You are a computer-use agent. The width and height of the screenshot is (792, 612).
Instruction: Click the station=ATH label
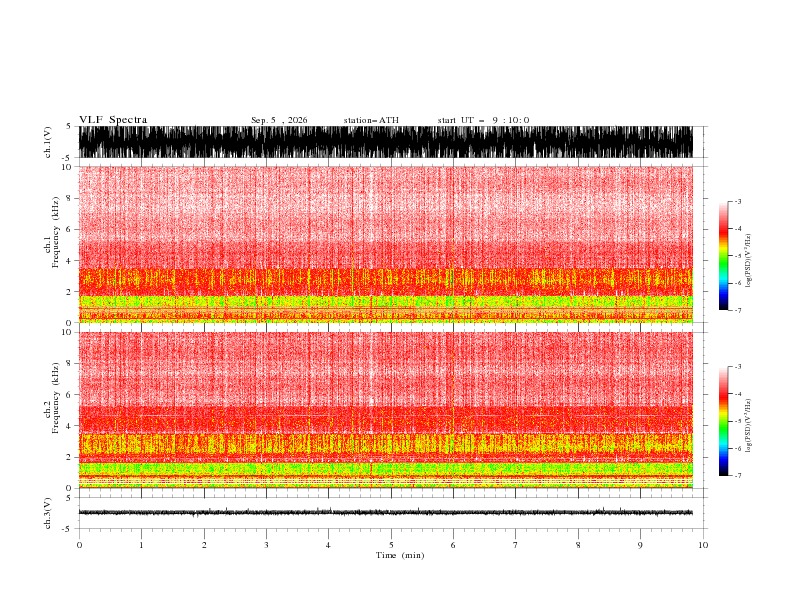(x=371, y=120)
